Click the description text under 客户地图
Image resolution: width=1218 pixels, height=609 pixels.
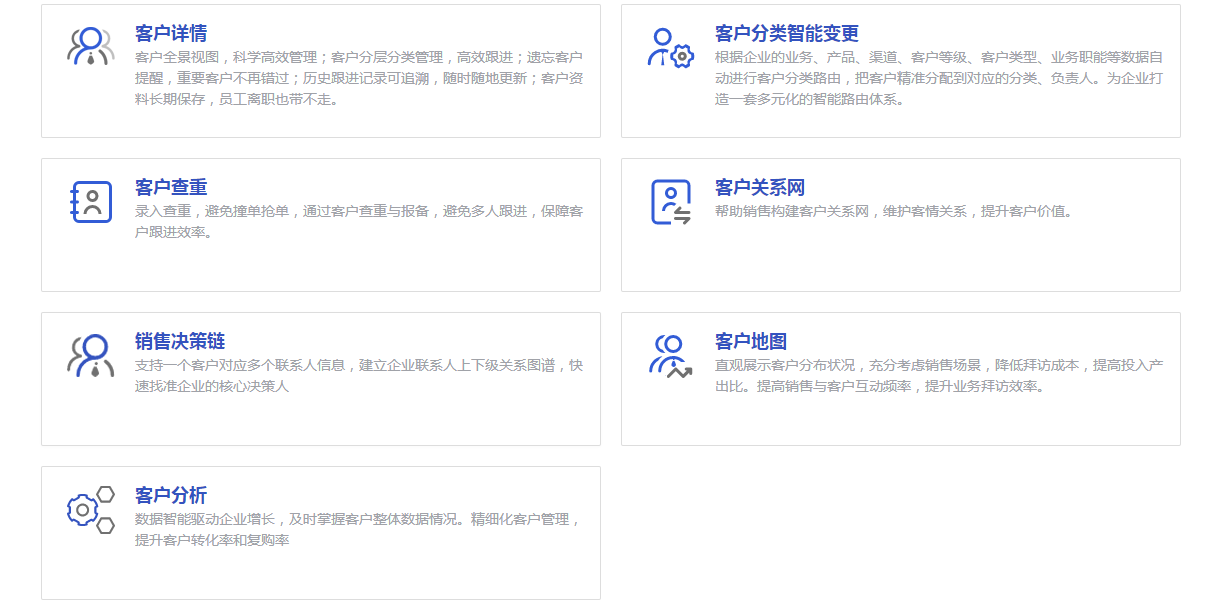point(938,376)
